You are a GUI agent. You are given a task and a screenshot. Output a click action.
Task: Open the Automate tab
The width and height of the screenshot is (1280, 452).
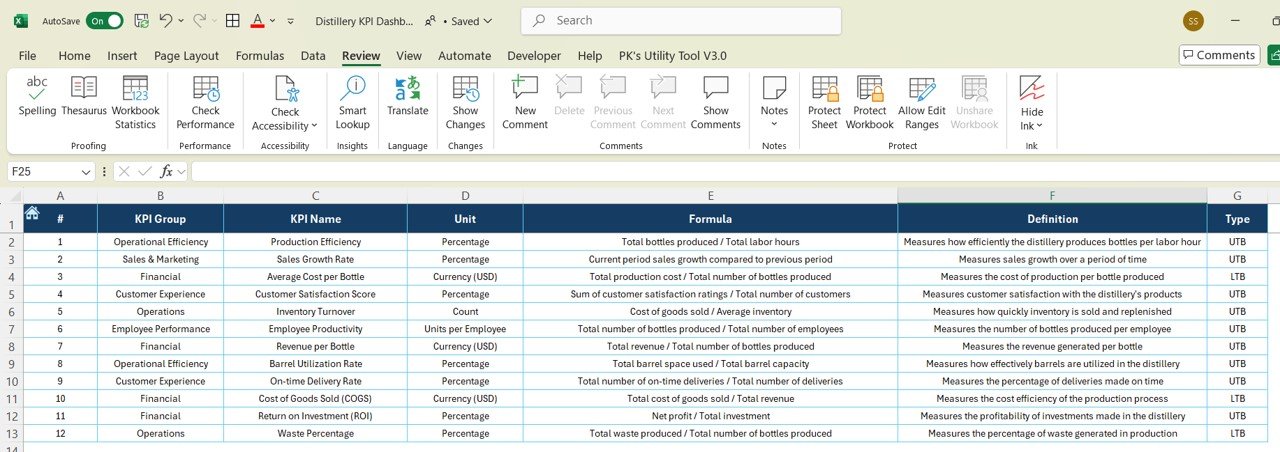[465, 56]
